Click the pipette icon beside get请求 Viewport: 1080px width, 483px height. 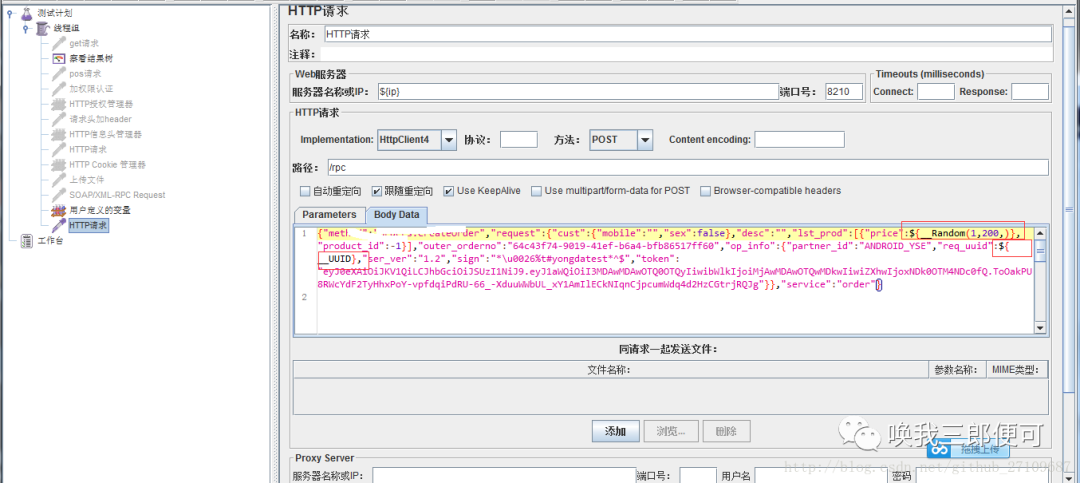(x=59, y=43)
